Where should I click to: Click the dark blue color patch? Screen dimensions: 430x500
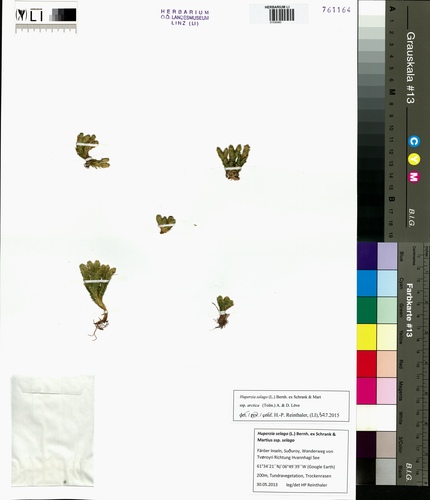click(x=367, y=256)
